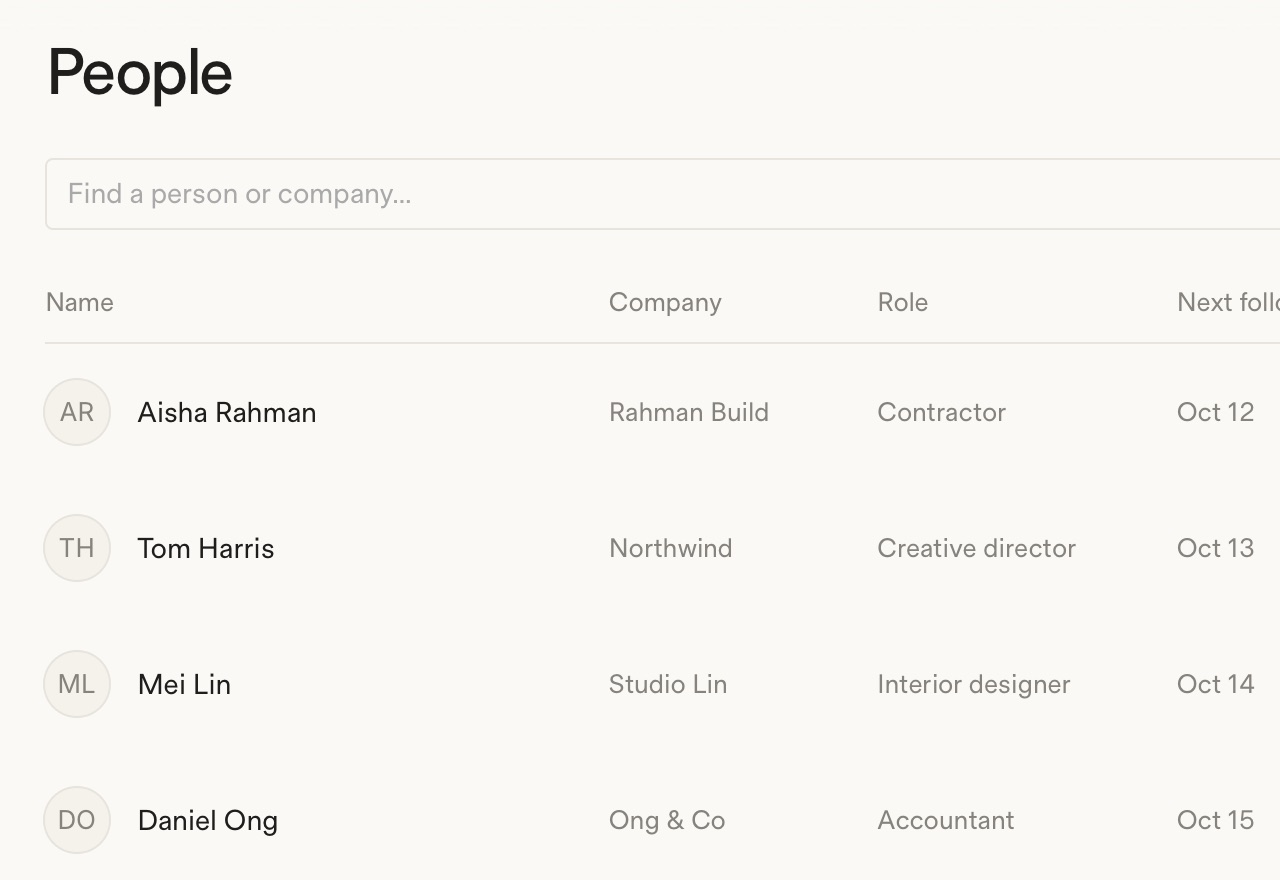
Task: Sort by the Name column header
Action: point(80,302)
